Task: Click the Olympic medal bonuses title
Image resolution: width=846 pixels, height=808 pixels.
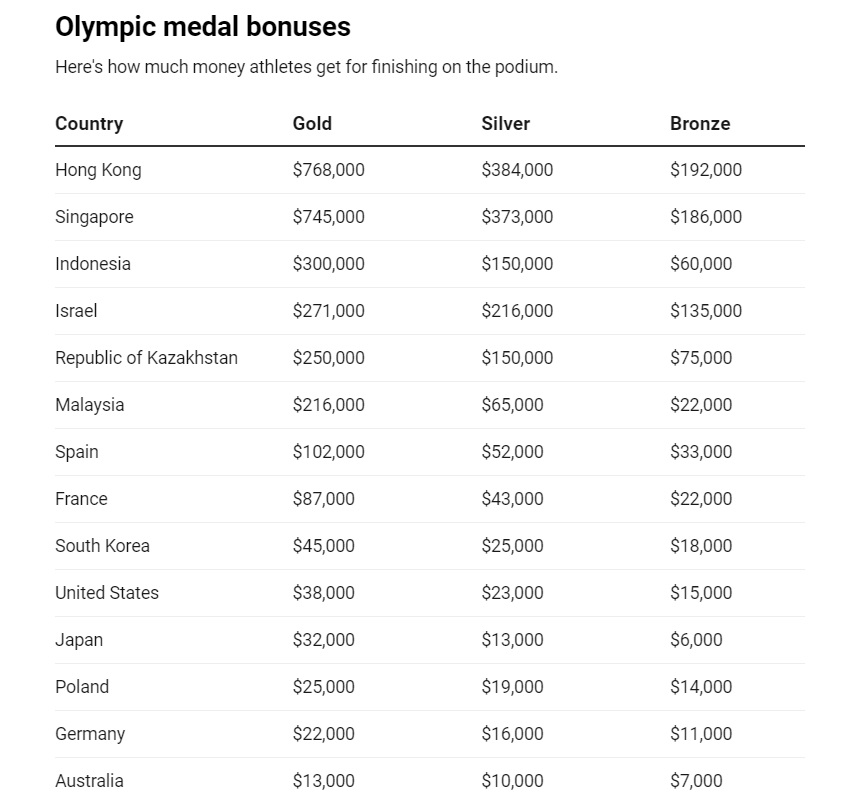Action: [203, 27]
